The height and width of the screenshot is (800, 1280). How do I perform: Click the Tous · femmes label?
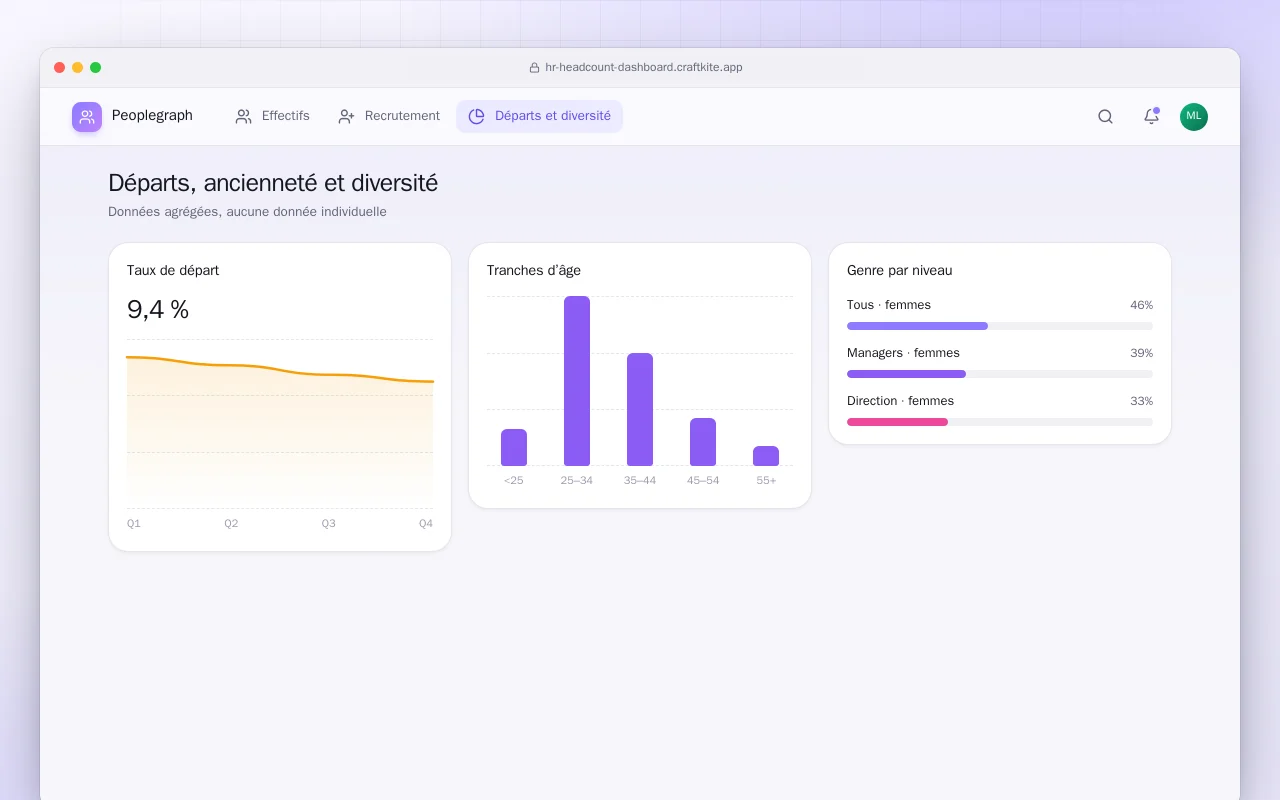coord(889,305)
